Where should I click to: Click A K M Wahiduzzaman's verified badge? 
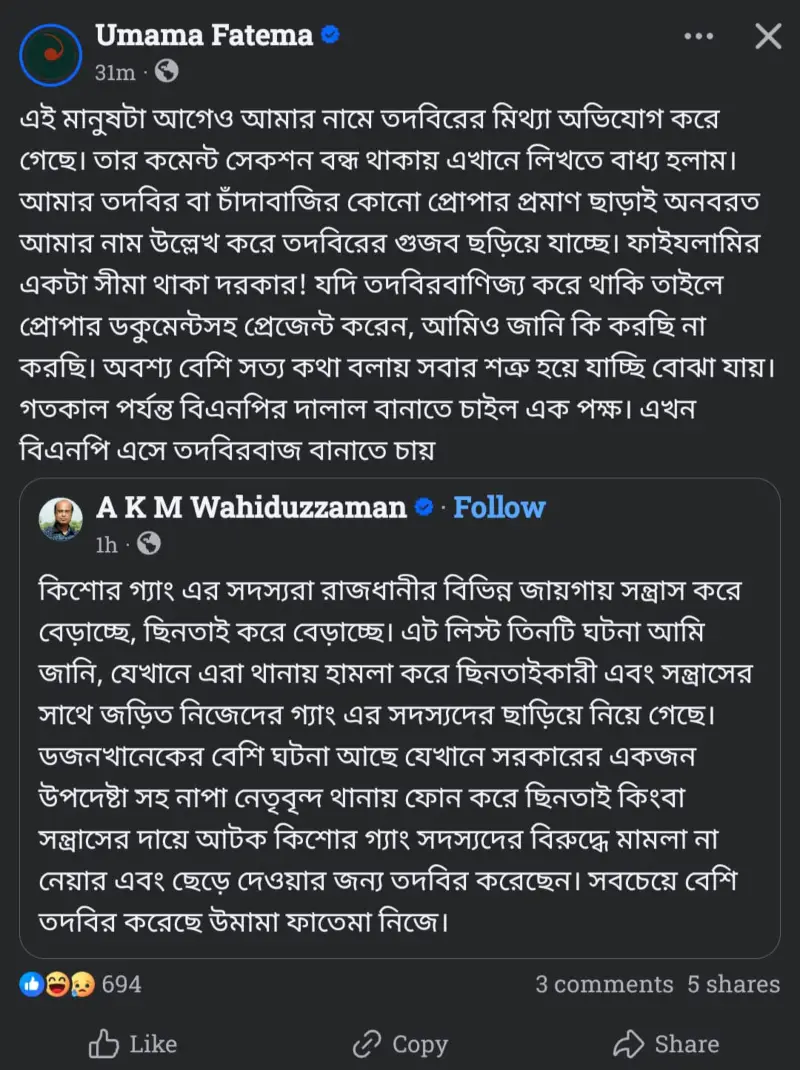tap(424, 507)
